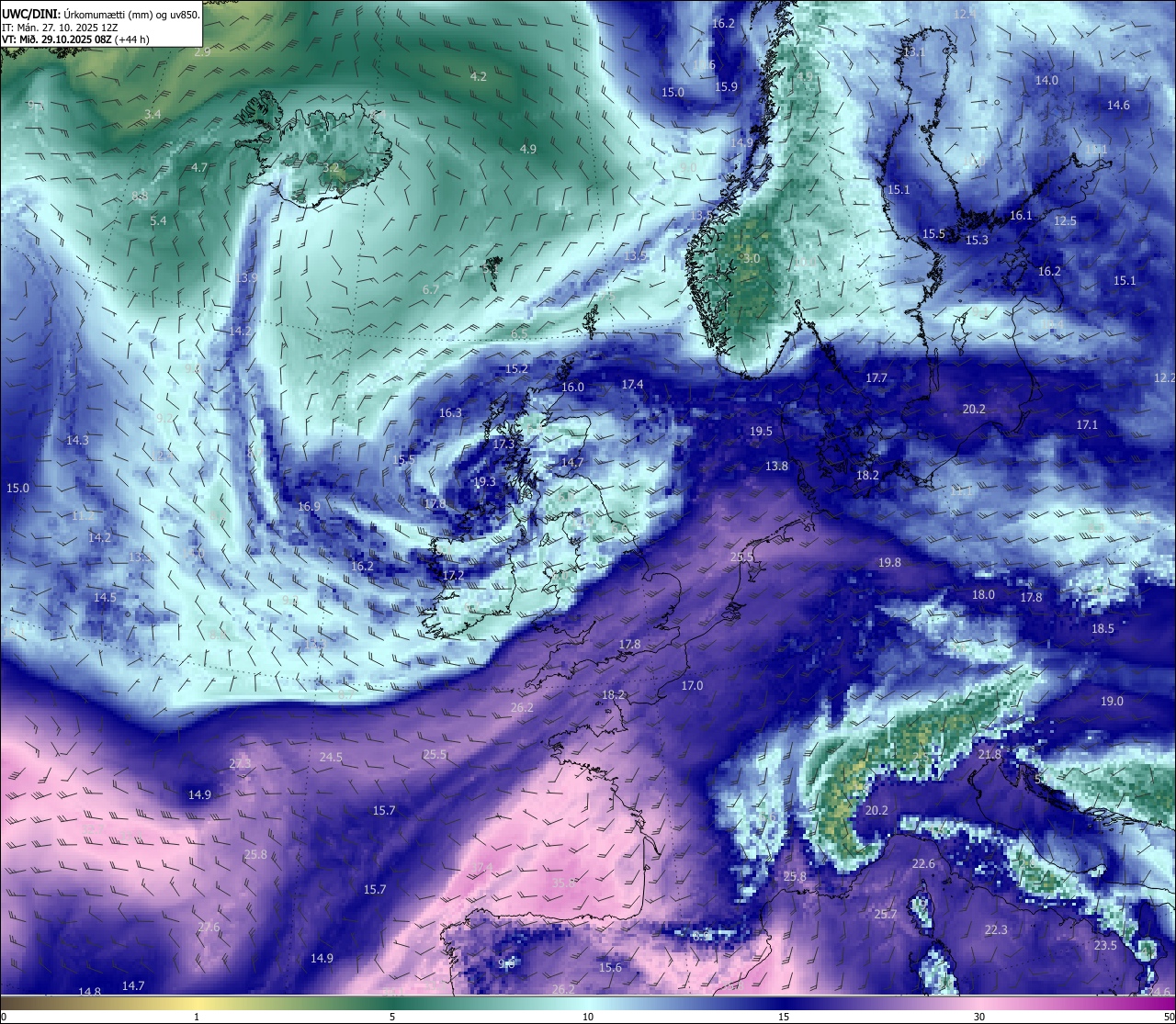The image size is (1176, 1024).
Task: Click the 14.8 value near the bottom
Action: pyautogui.click(x=89, y=993)
